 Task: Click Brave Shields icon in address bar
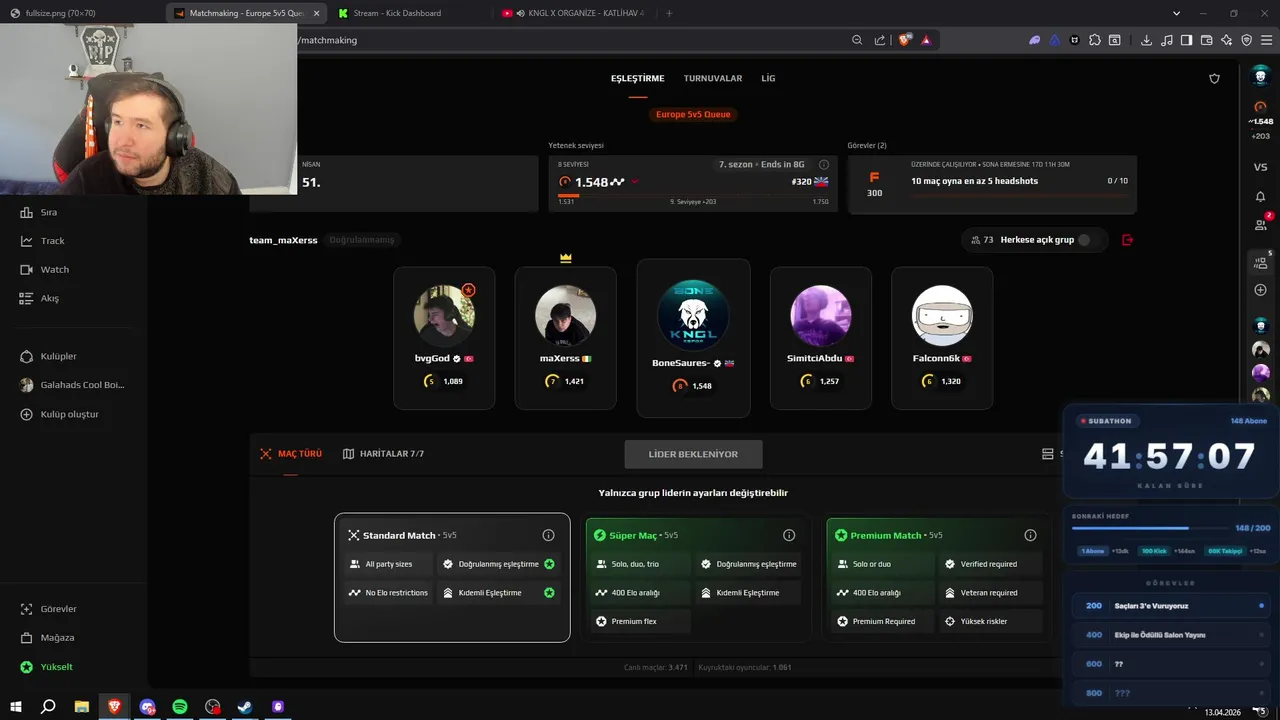[905, 40]
